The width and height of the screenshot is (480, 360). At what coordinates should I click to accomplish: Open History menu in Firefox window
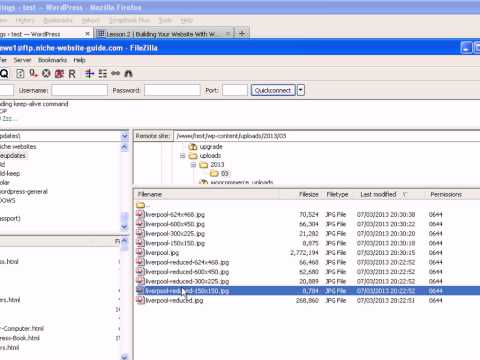click(25, 21)
